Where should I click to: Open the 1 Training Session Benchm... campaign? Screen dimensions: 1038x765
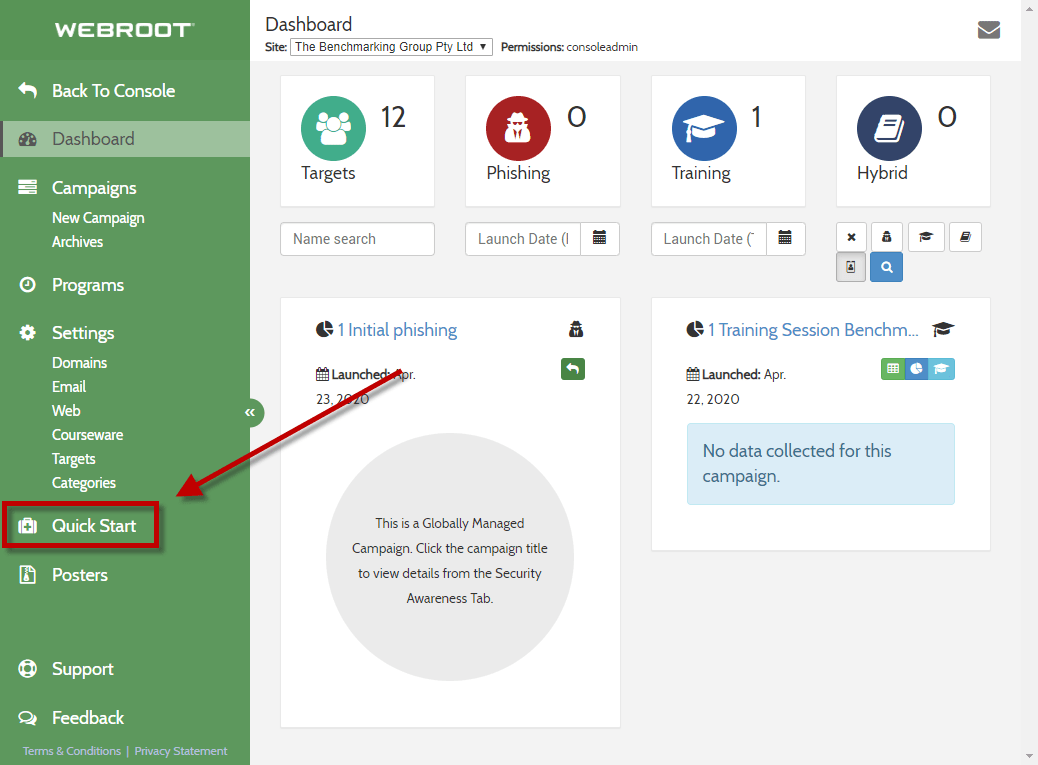813,330
